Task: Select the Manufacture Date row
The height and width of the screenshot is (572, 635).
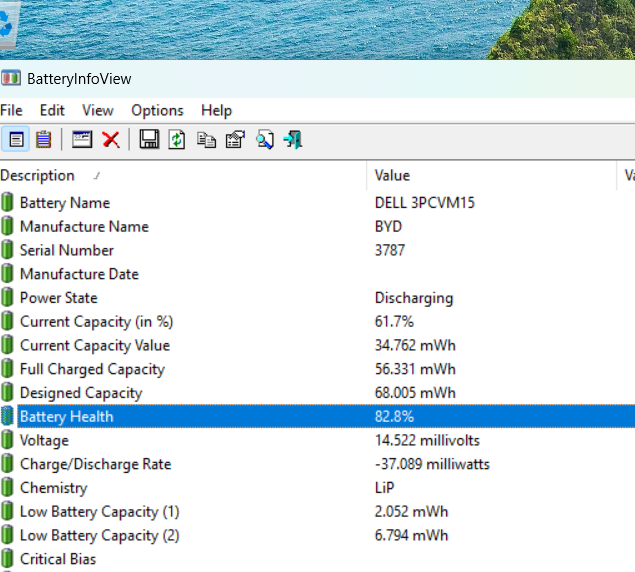Action: [318, 274]
